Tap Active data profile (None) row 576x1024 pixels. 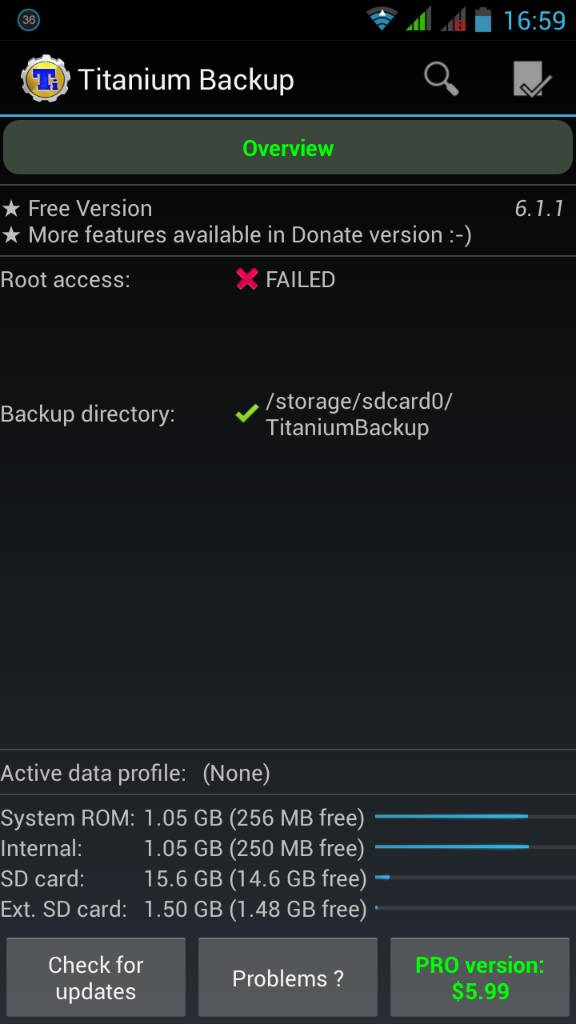(288, 773)
